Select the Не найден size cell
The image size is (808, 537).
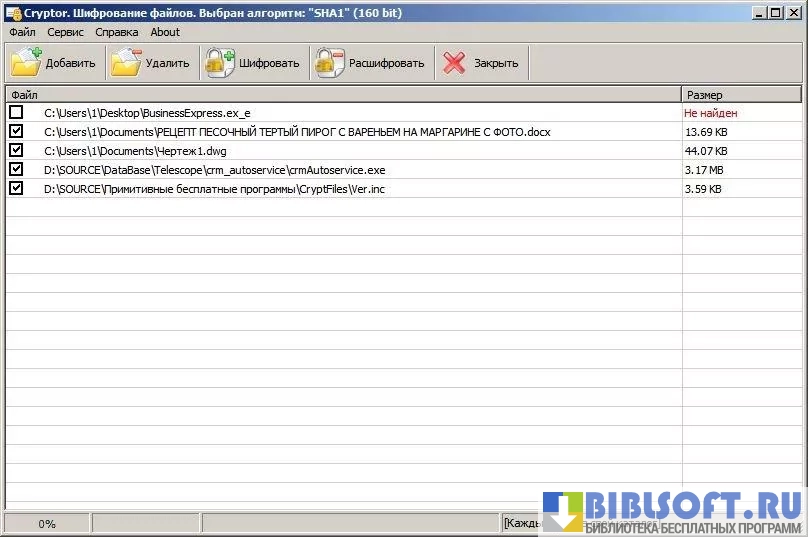710,113
